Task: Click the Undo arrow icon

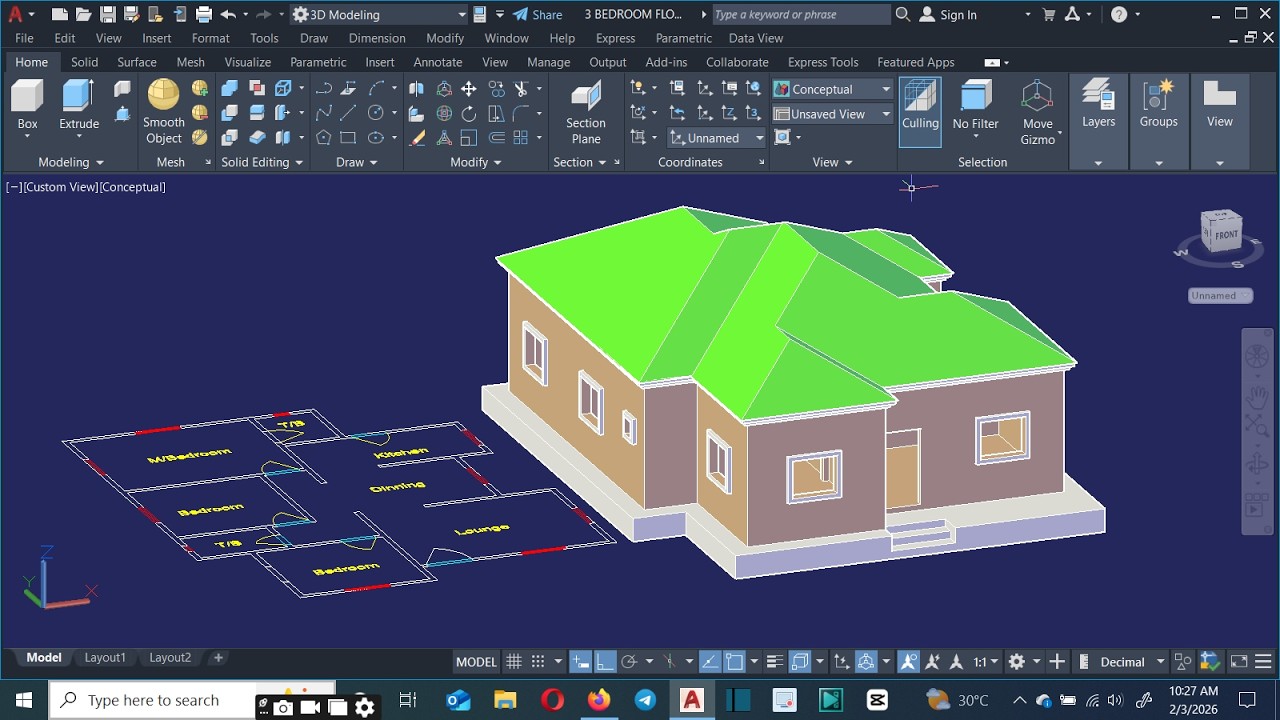Action: click(228, 14)
